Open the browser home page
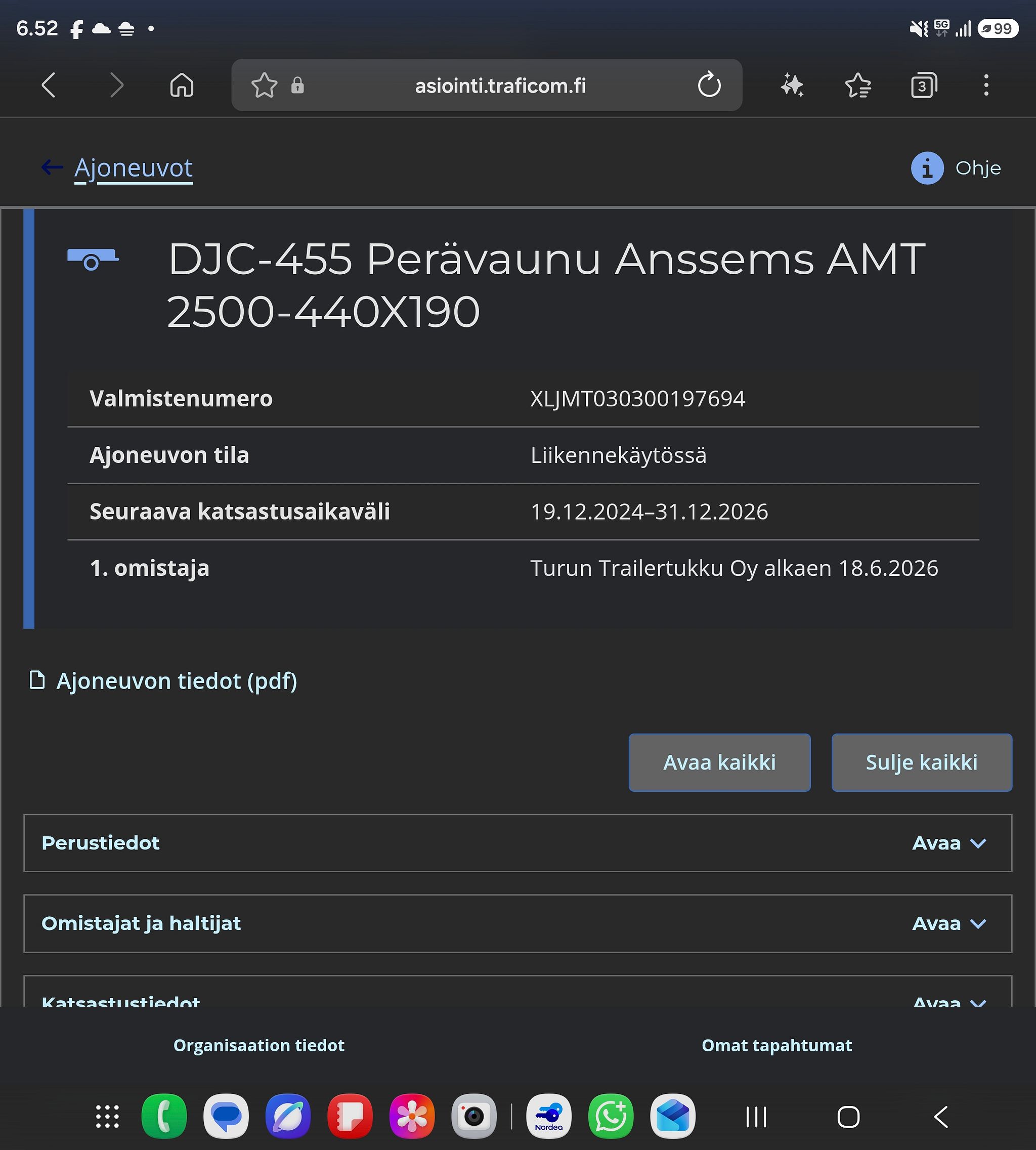The width and height of the screenshot is (1036, 1150). pos(182,86)
